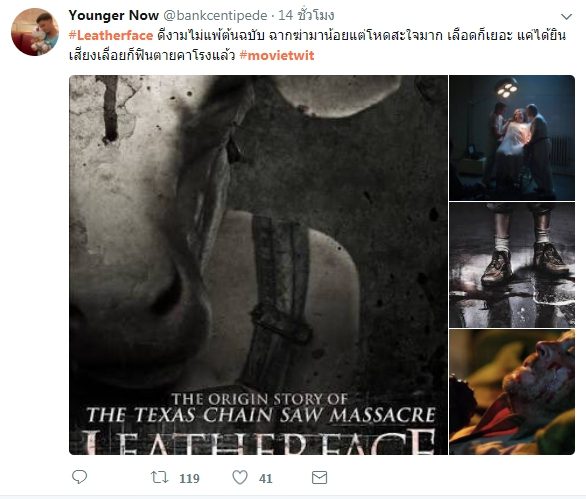The height and width of the screenshot is (499, 586).
Task: Open Younger Now profile avatar
Action: [35, 32]
